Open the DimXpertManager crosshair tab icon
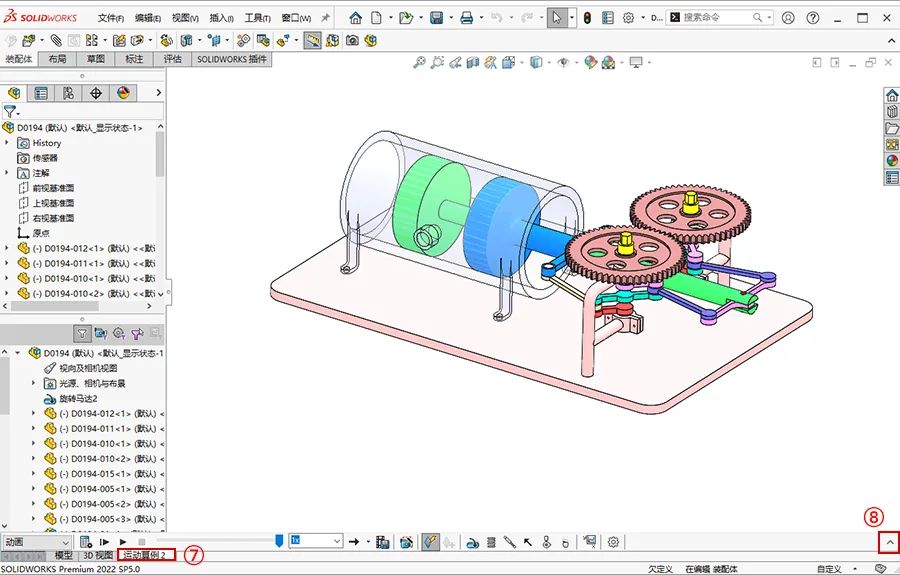The image size is (900, 575). [96, 93]
